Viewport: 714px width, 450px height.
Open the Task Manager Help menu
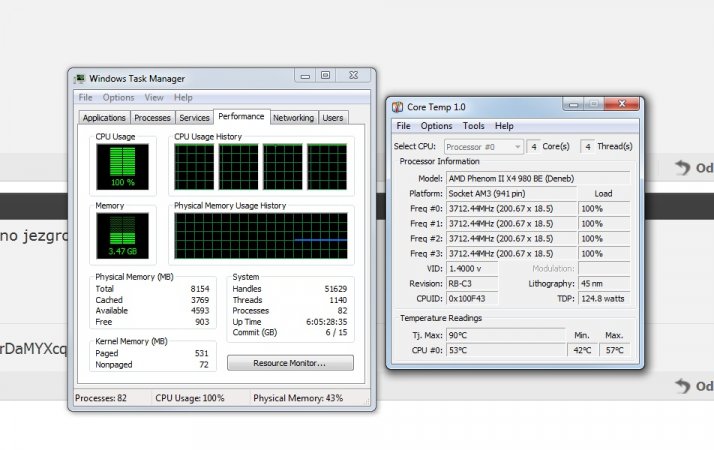tap(183, 97)
